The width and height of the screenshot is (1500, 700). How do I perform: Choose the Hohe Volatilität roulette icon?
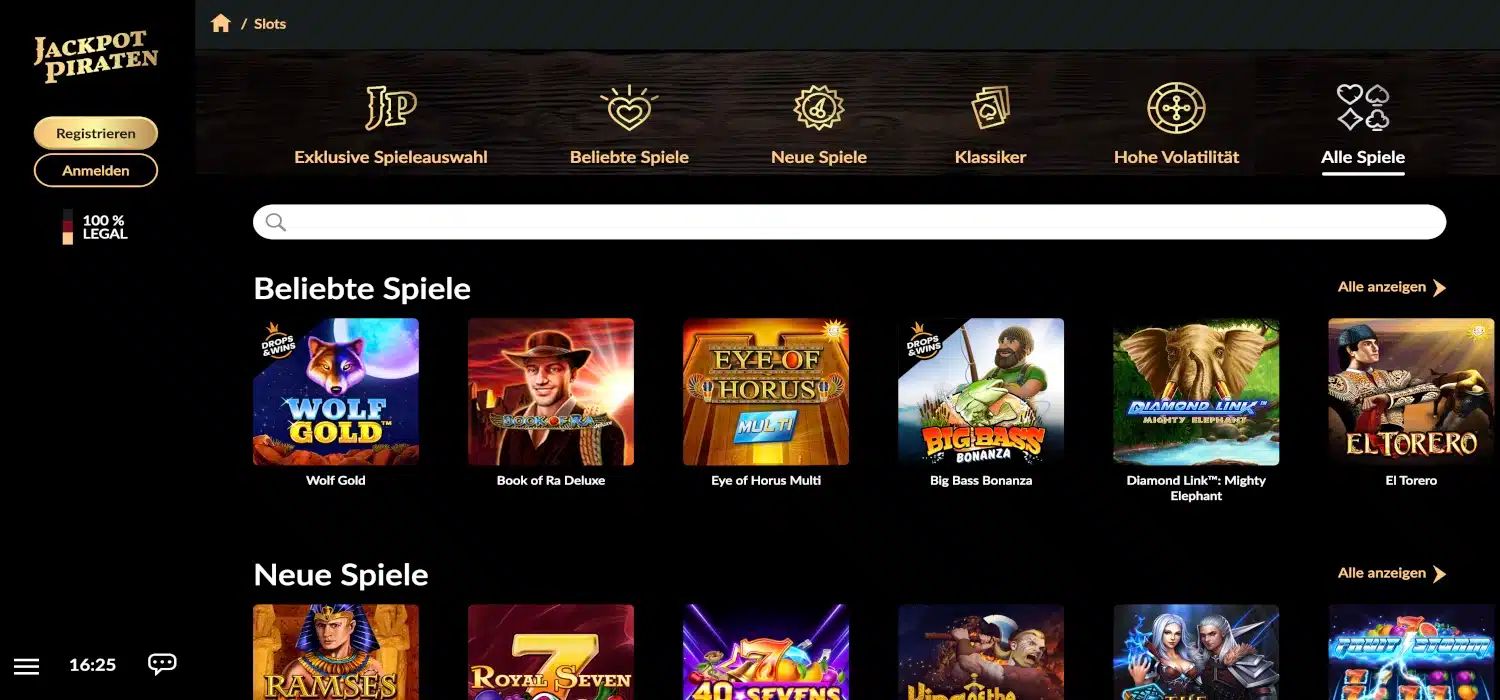[1176, 108]
